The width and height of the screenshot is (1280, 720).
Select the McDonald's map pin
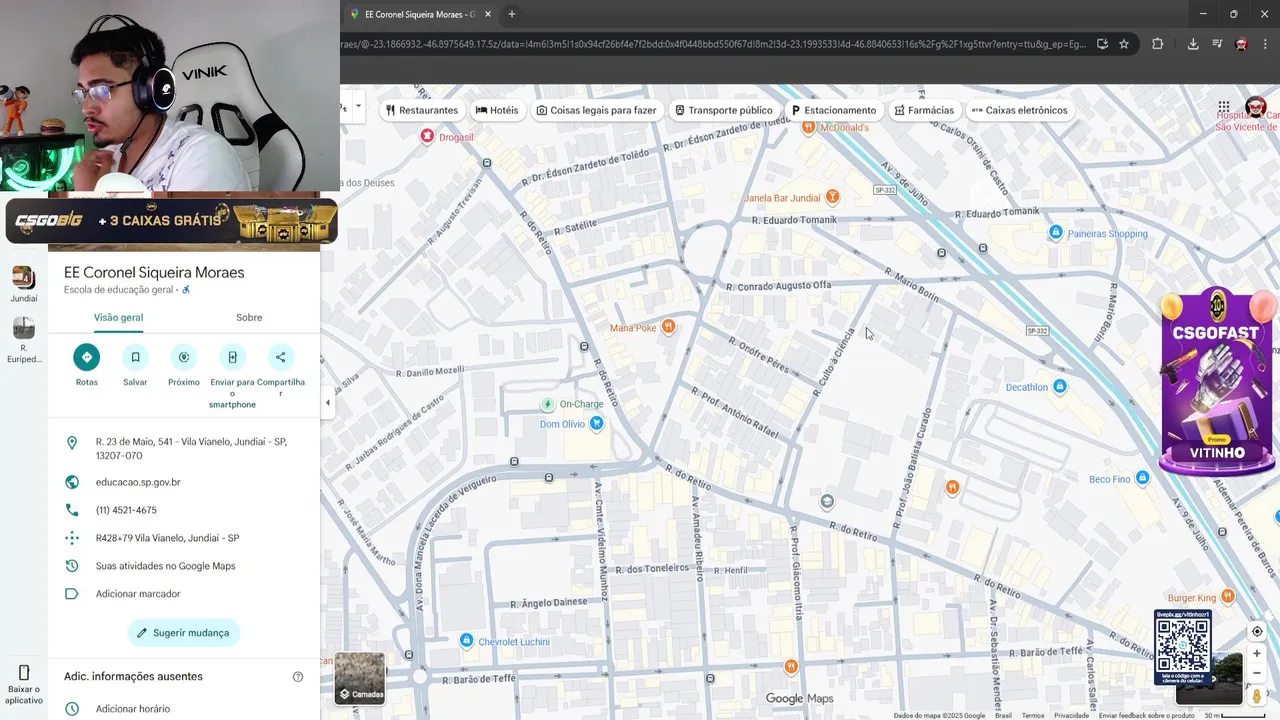809,128
